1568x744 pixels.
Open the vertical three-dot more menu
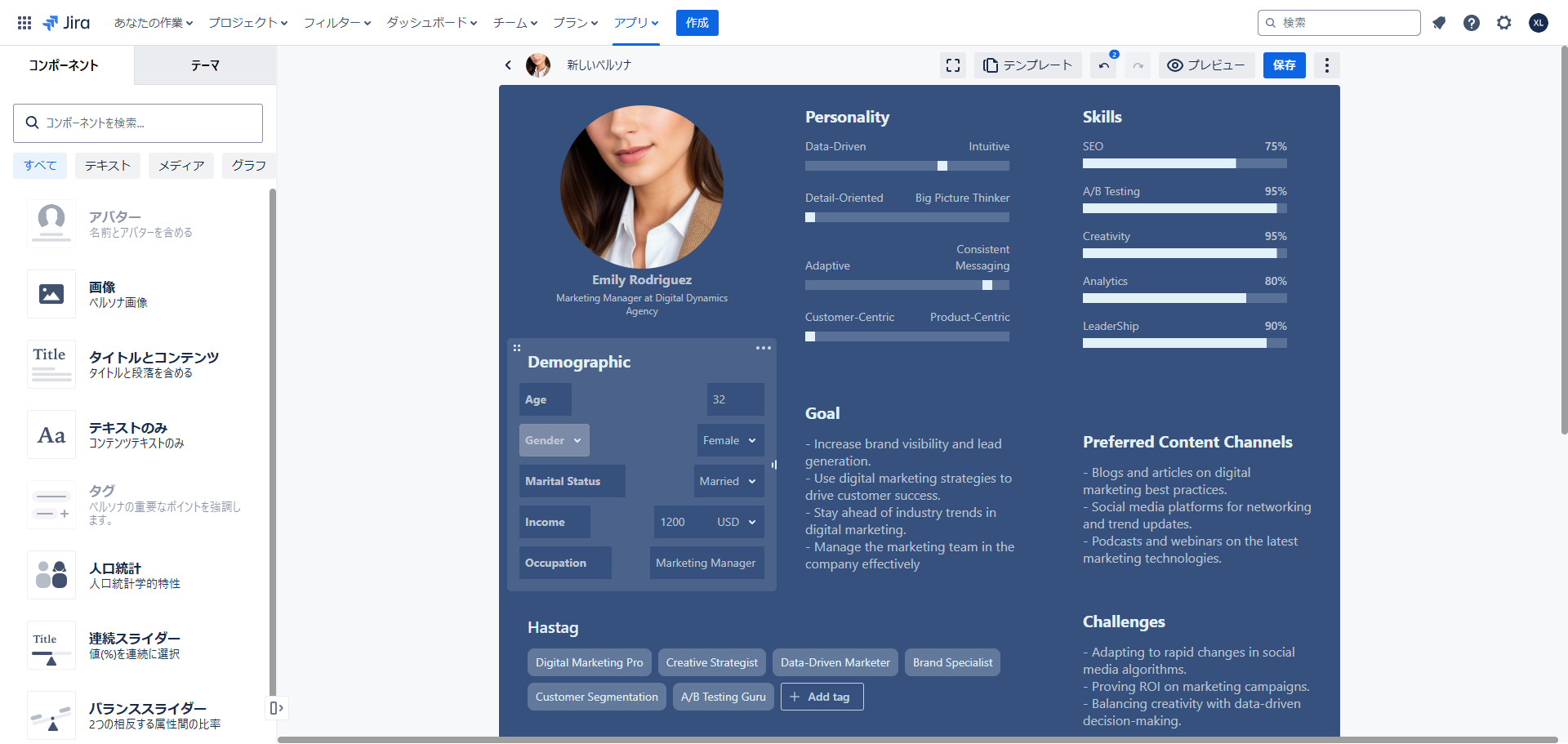[1327, 65]
